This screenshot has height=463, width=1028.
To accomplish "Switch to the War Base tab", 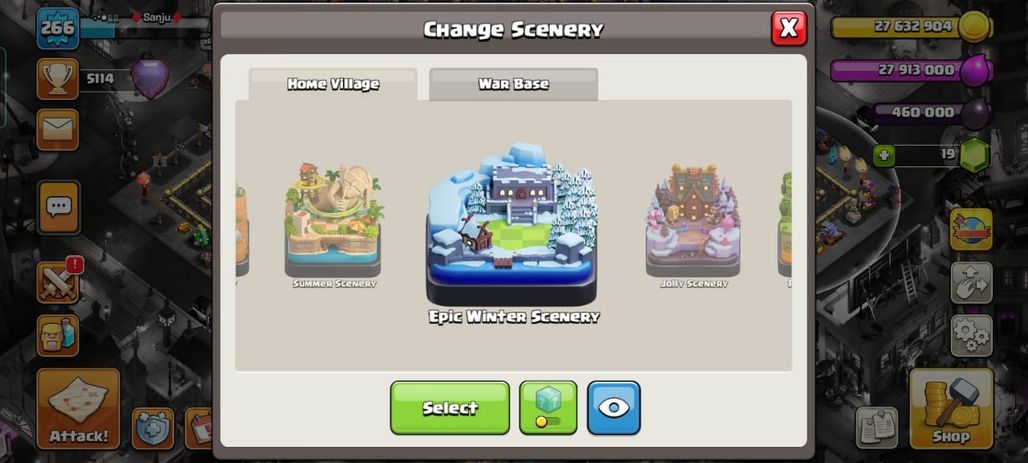I will [513, 84].
